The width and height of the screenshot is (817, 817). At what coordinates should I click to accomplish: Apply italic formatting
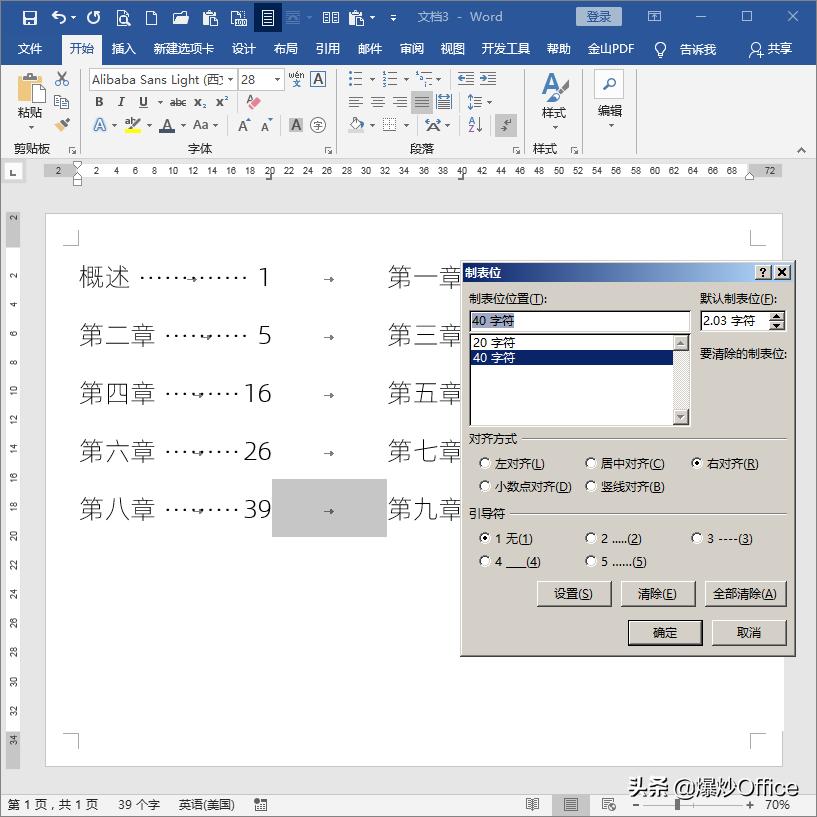coord(121,101)
